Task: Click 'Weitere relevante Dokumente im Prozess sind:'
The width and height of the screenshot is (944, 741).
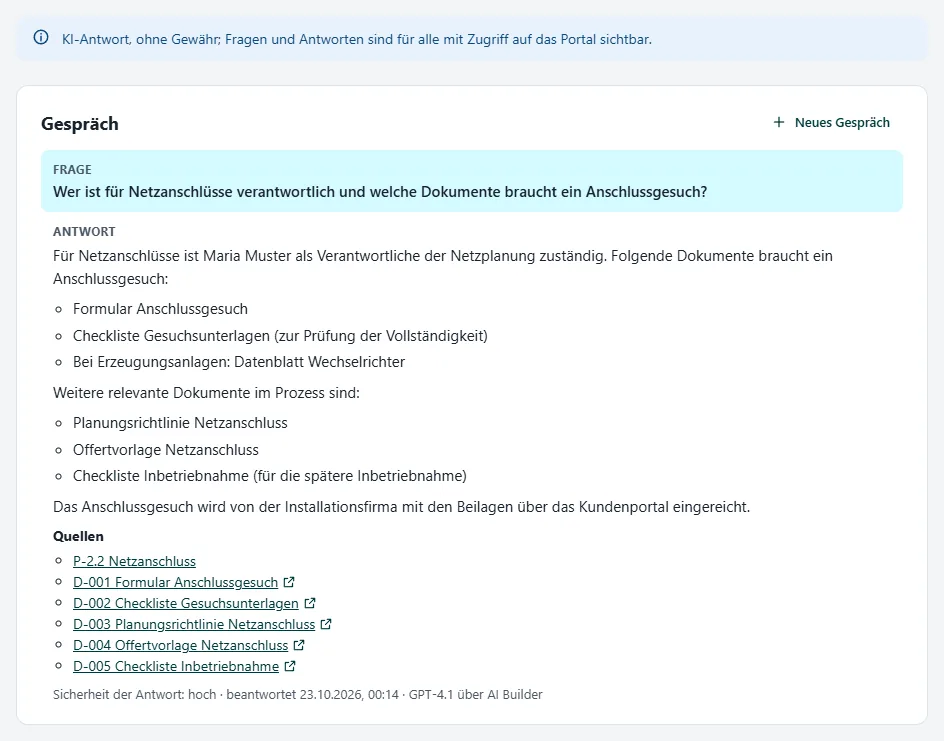Action: click(206, 393)
